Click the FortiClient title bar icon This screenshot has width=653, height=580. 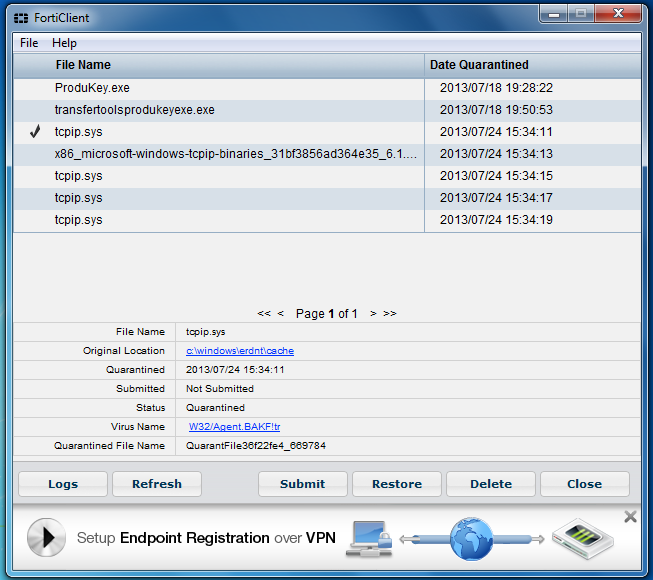point(21,18)
